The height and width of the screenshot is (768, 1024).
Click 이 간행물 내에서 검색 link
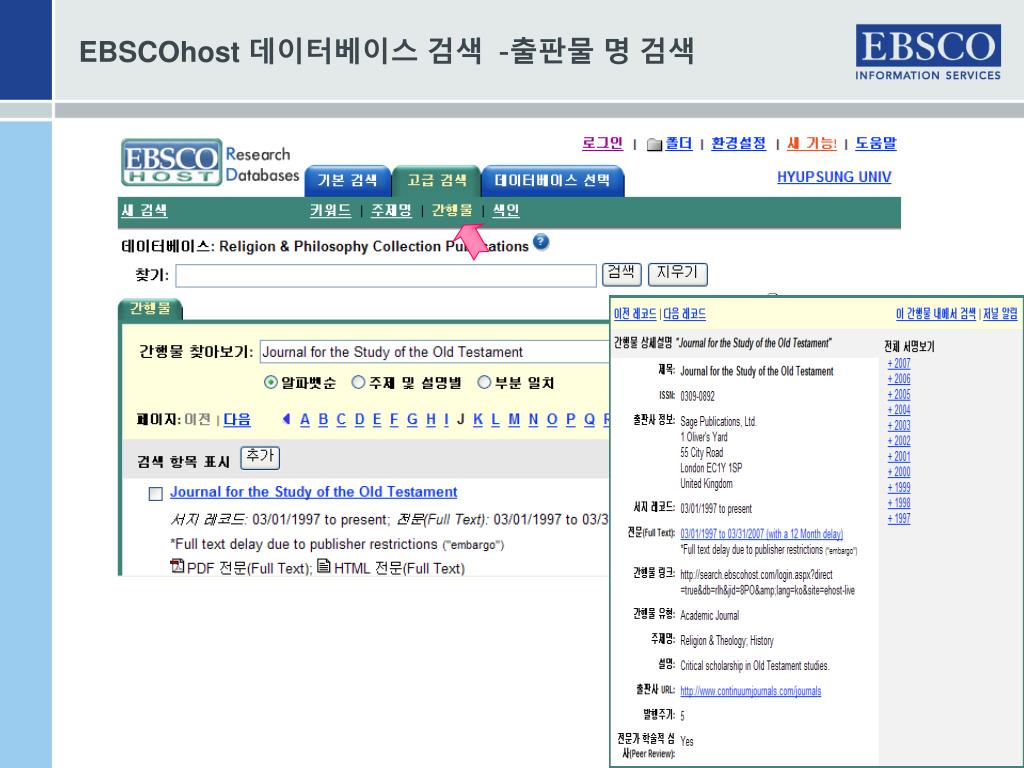(x=936, y=313)
